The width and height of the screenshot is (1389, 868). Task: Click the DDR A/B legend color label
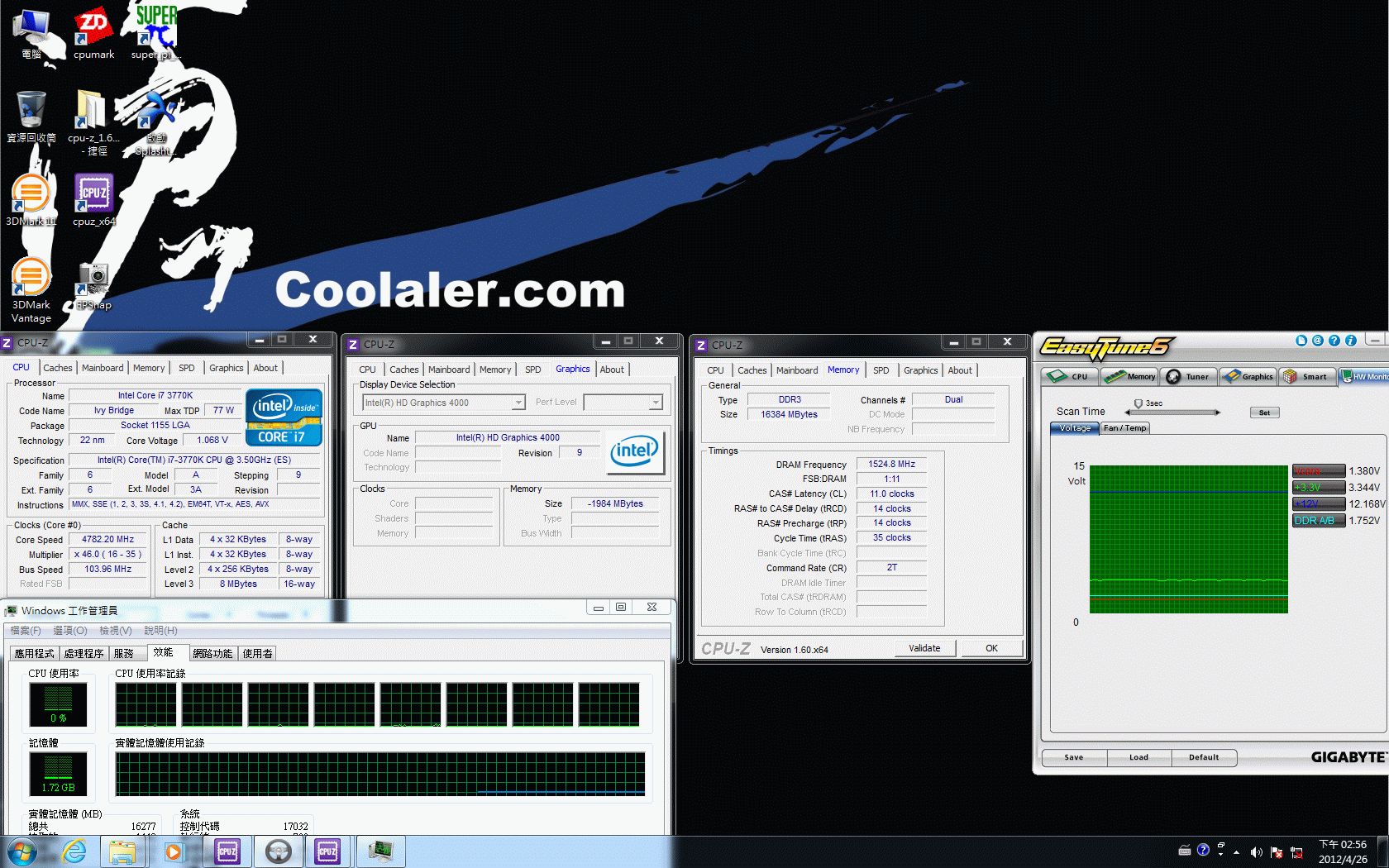point(1319,521)
